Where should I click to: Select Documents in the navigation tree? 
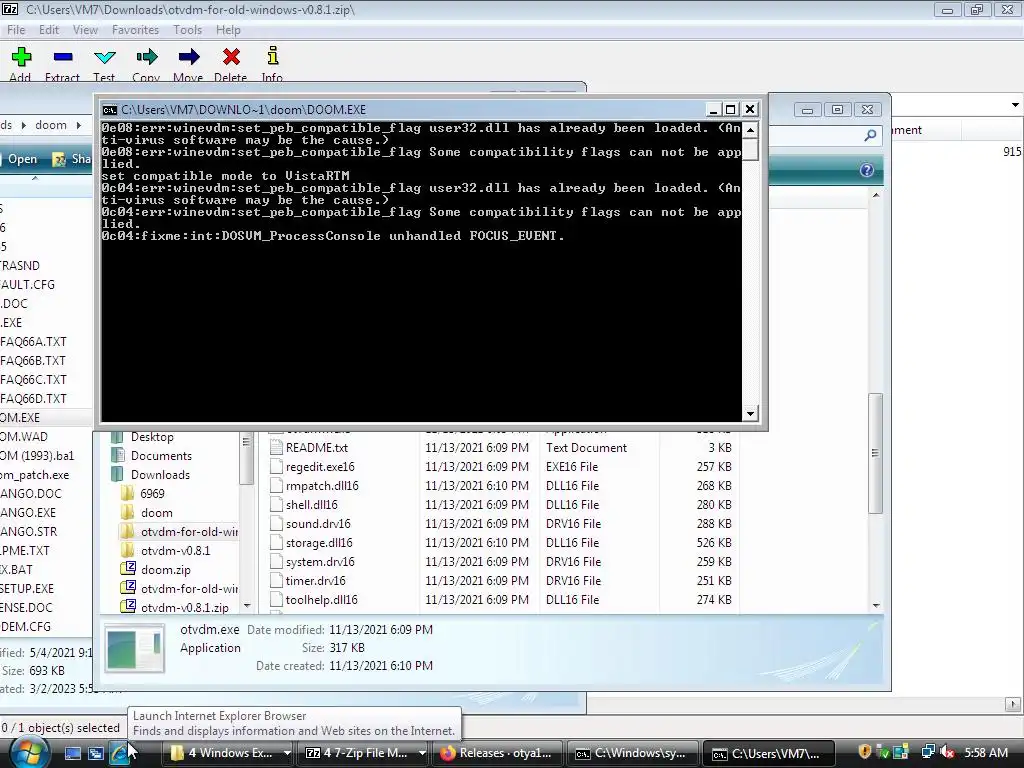(161, 456)
